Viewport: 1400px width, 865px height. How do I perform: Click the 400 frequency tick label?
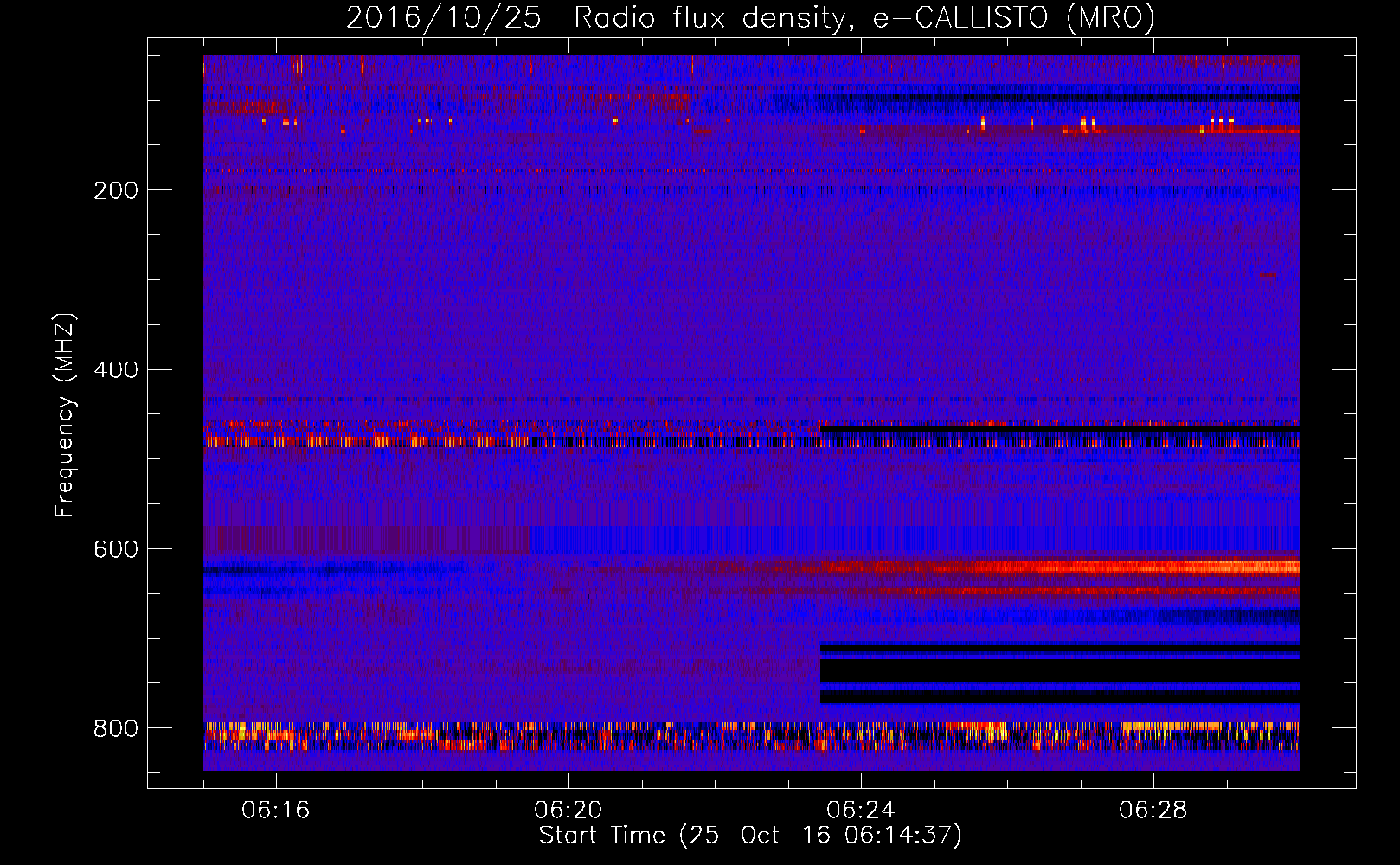coord(116,370)
